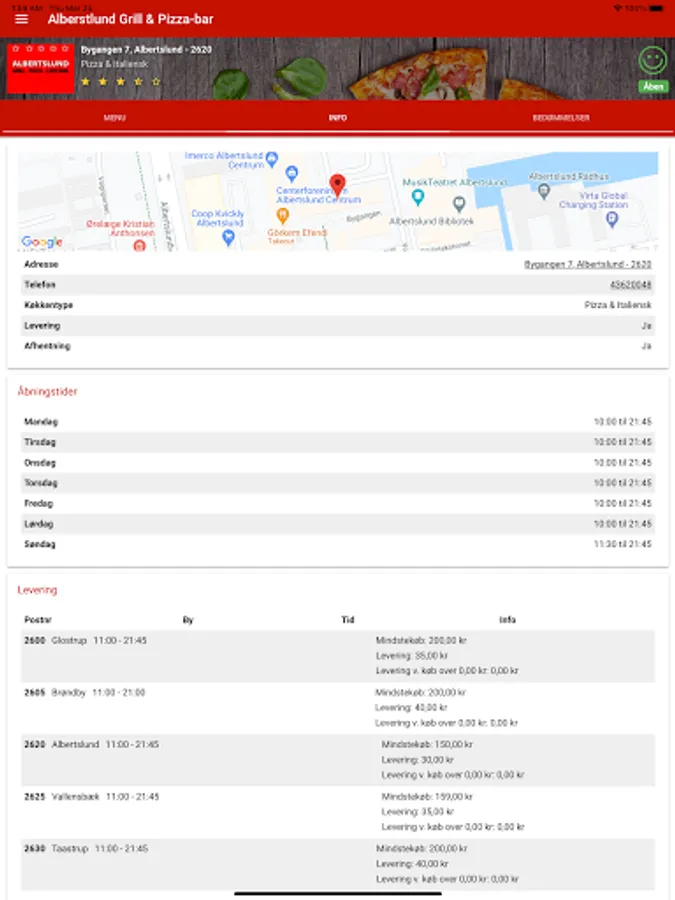
Task: Click the orange Göteborn Efendi restaurant pin
Action: [x=282, y=216]
